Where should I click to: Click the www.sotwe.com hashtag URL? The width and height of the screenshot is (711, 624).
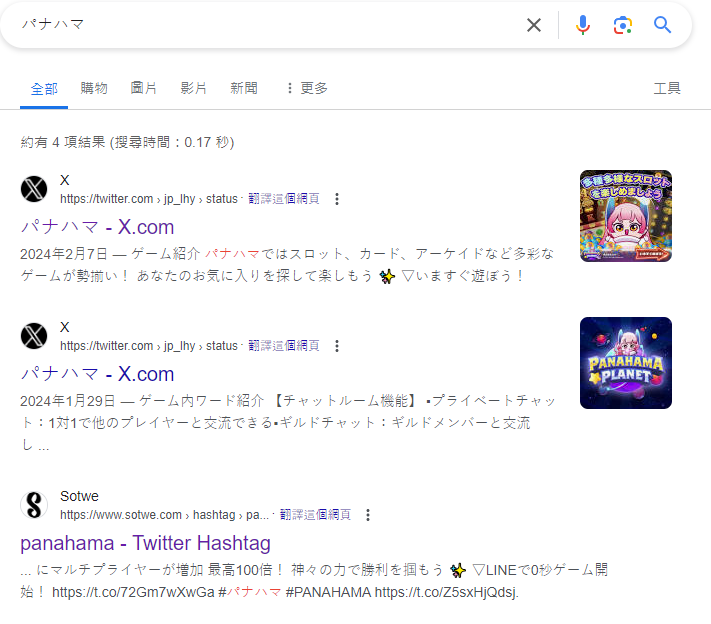point(164,515)
